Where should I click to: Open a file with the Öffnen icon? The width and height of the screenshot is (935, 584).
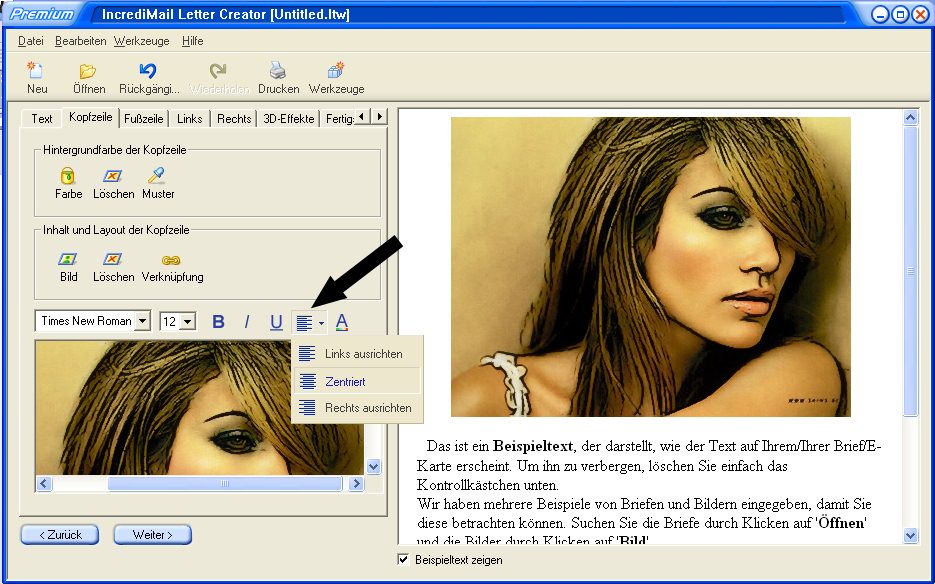point(88,71)
